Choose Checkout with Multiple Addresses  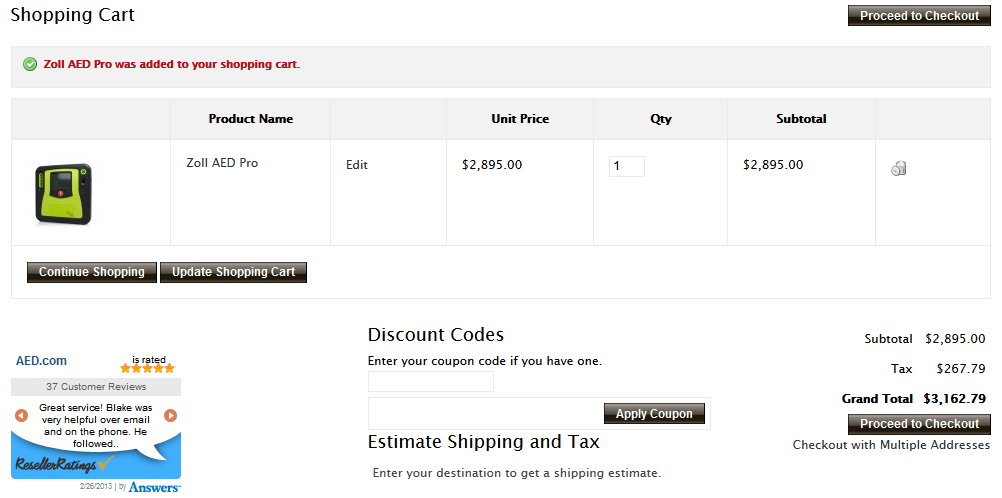891,445
